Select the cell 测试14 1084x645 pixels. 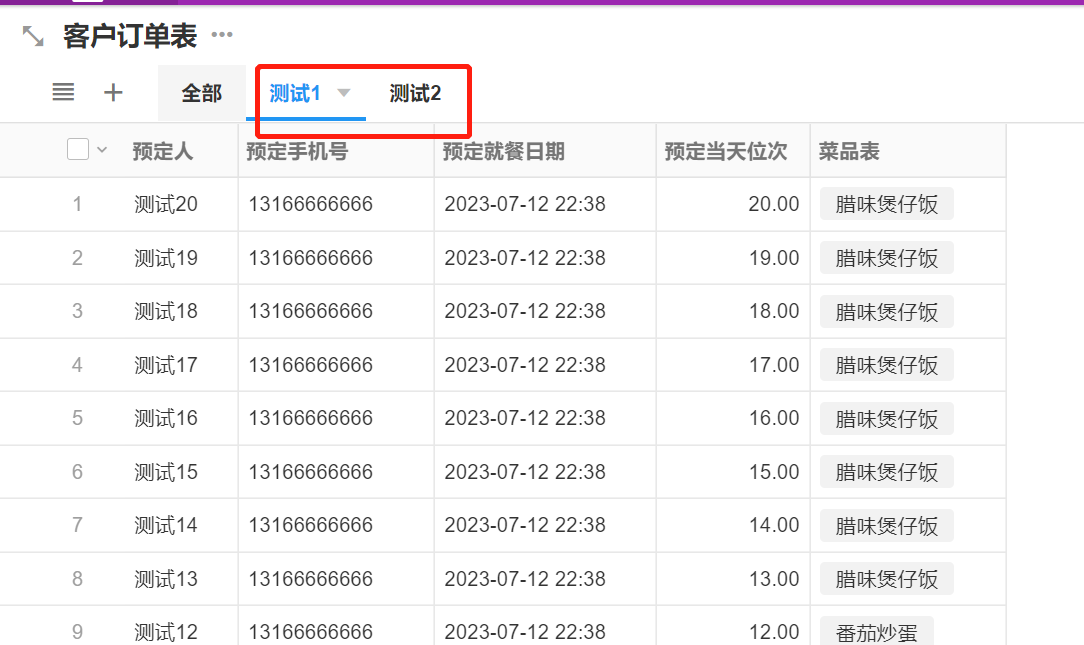tap(166, 525)
